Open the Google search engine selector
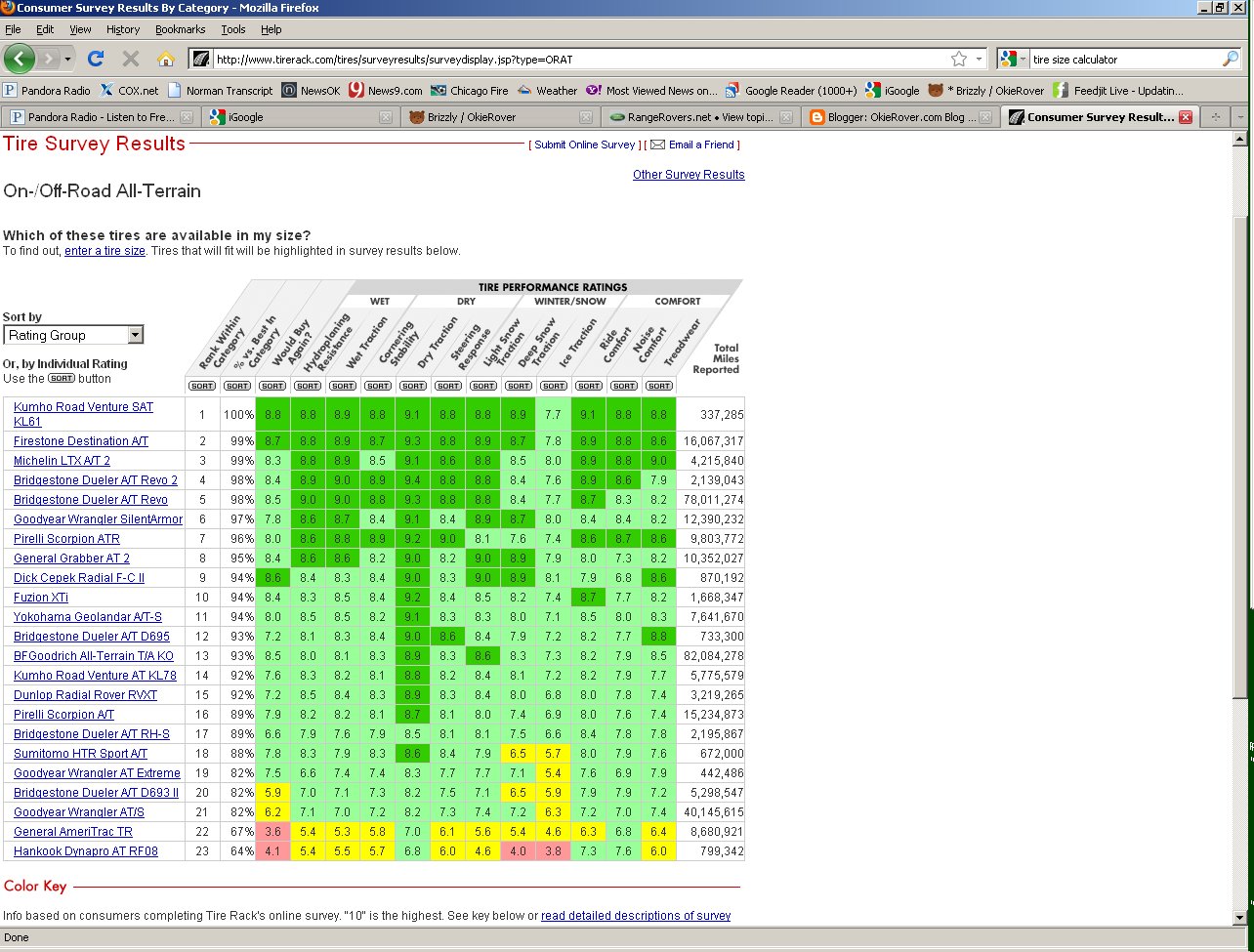The height and width of the screenshot is (952, 1254). pyautogui.click(x=1013, y=59)
